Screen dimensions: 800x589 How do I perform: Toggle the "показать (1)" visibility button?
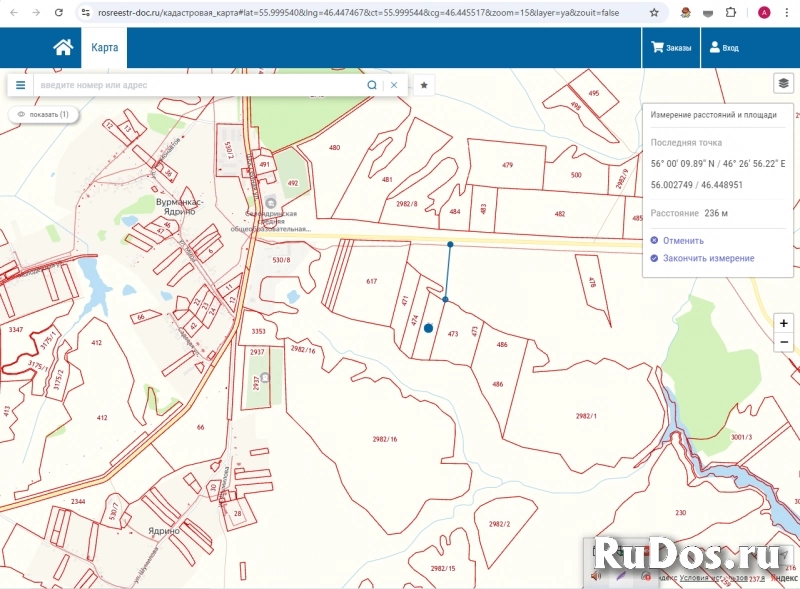(x=43, y=115)
